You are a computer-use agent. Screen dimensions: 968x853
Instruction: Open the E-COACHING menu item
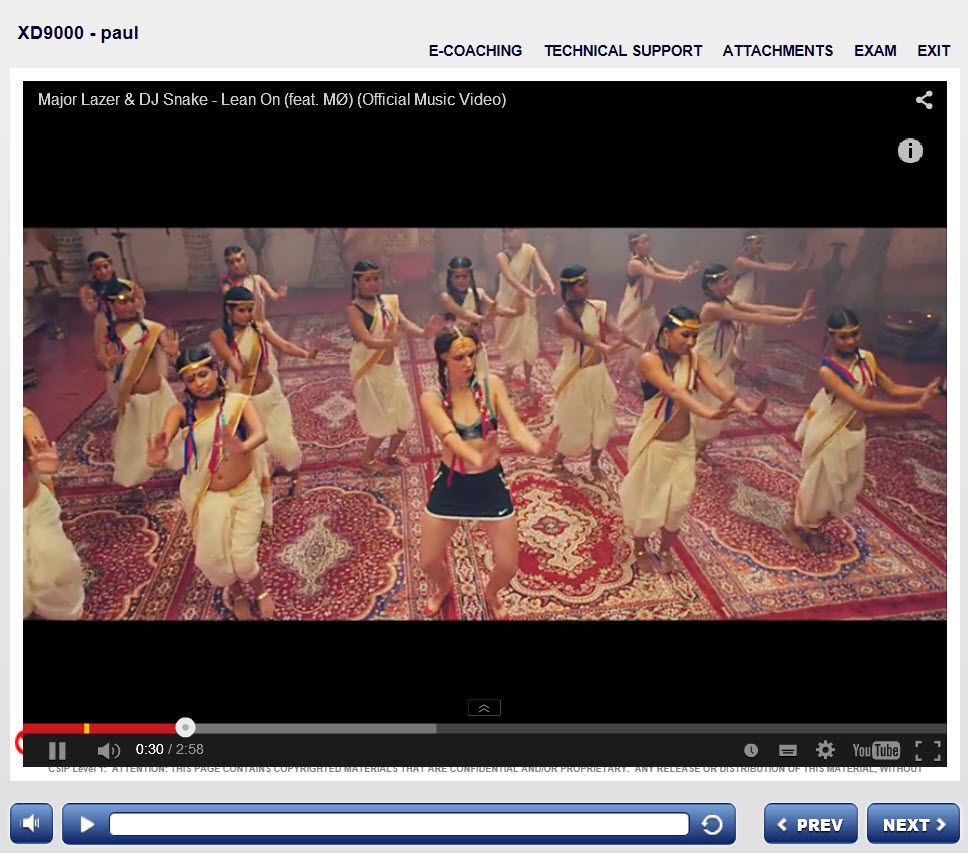pos(475,51)
